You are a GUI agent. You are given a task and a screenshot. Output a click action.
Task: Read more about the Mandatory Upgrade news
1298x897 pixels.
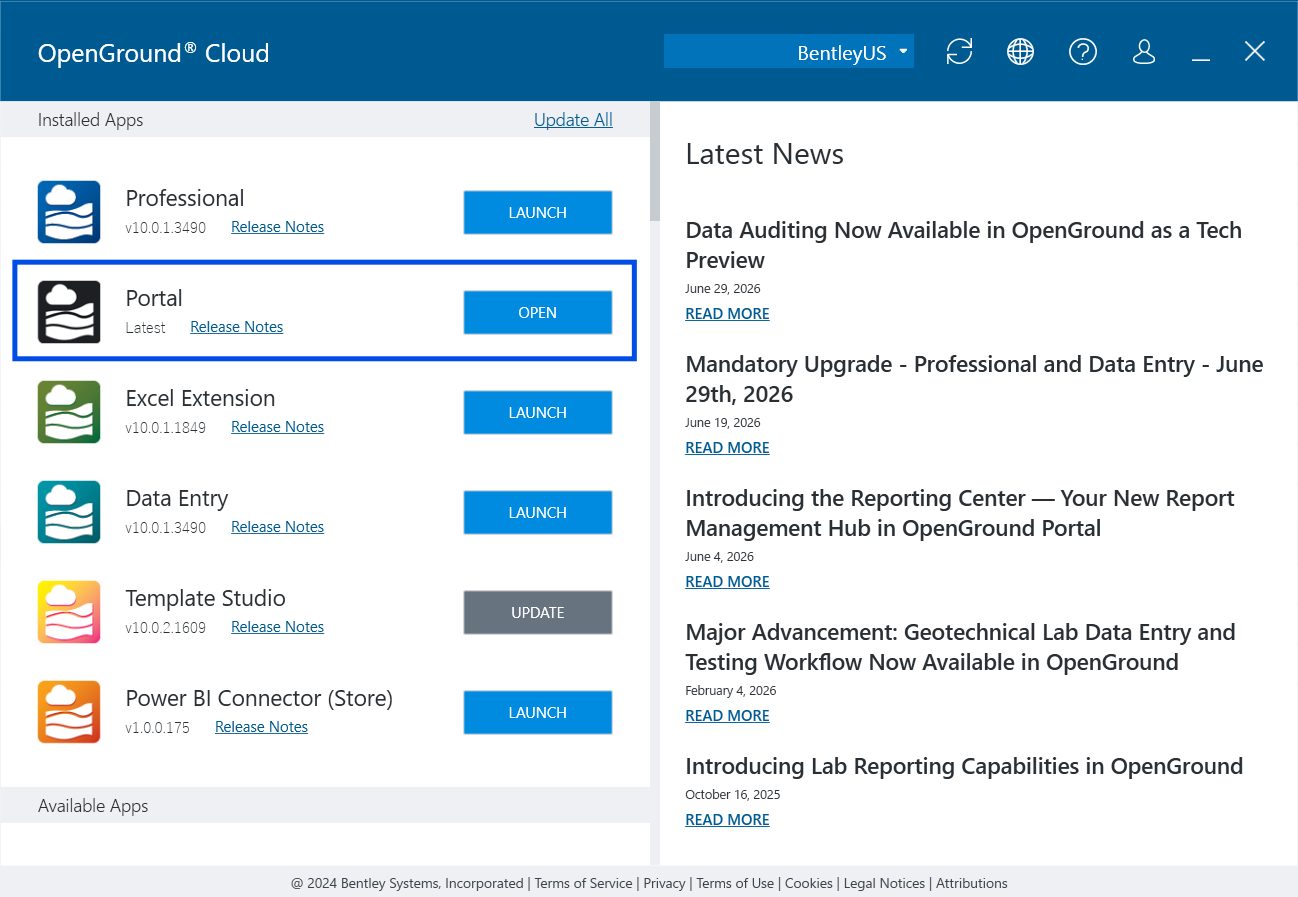(727, 448)
